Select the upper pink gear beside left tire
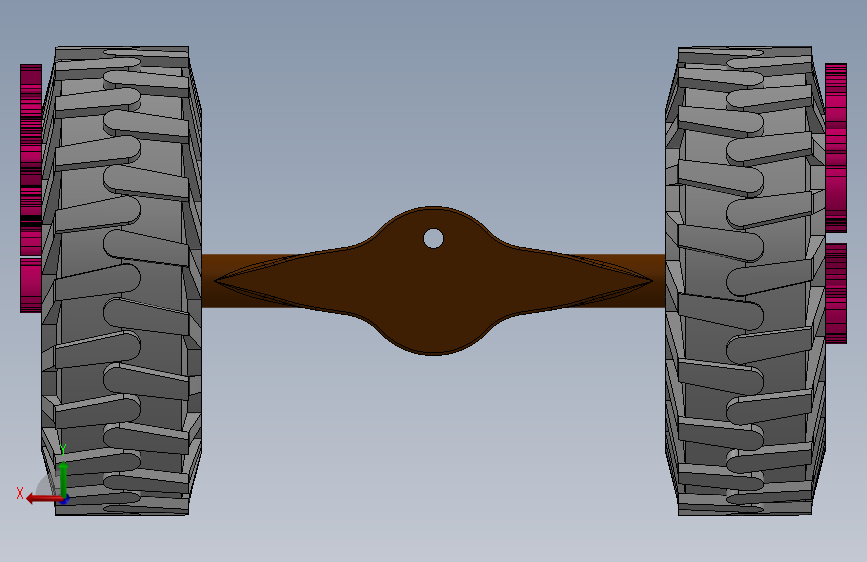Viewport: 867px width, 562px height. pos(31,160)
